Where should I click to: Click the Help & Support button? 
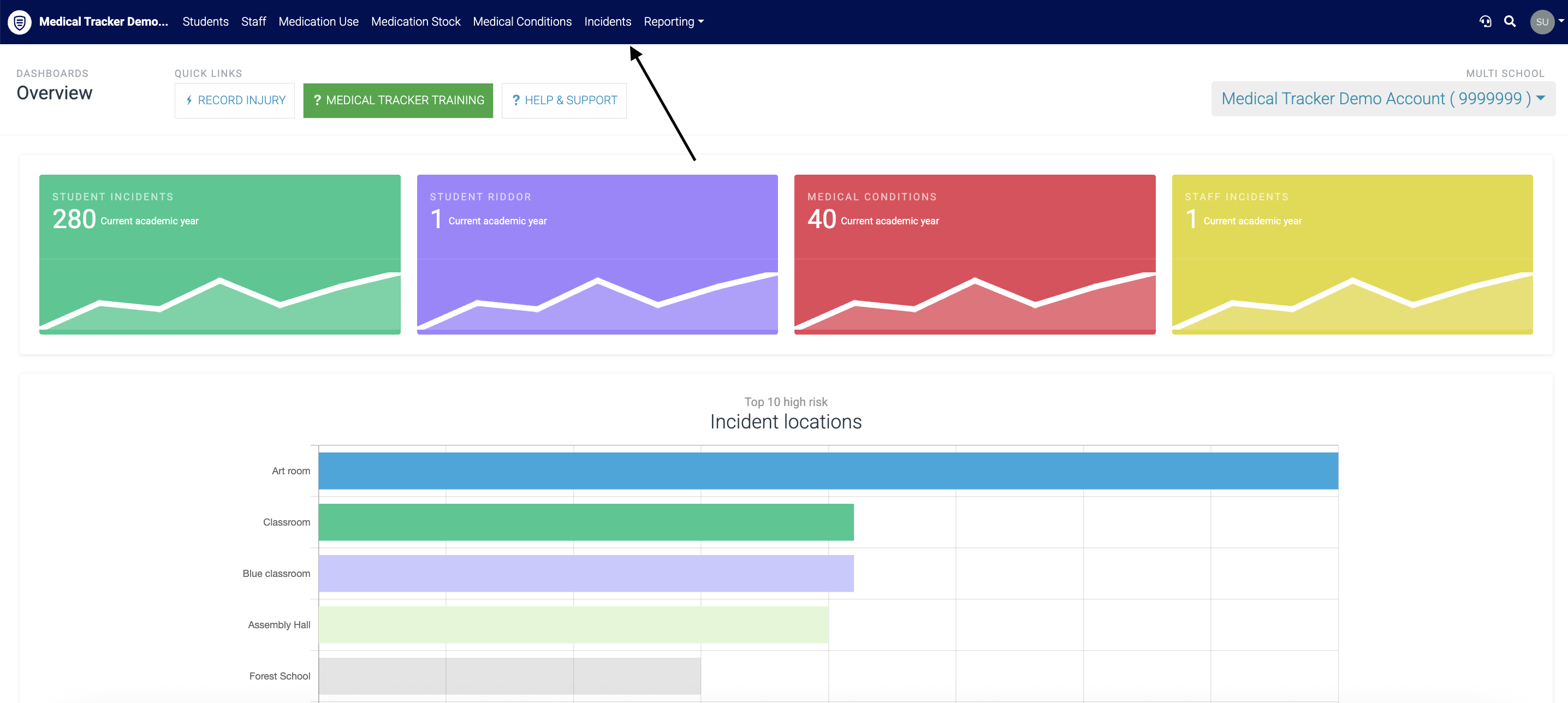(x=563, y=100)
